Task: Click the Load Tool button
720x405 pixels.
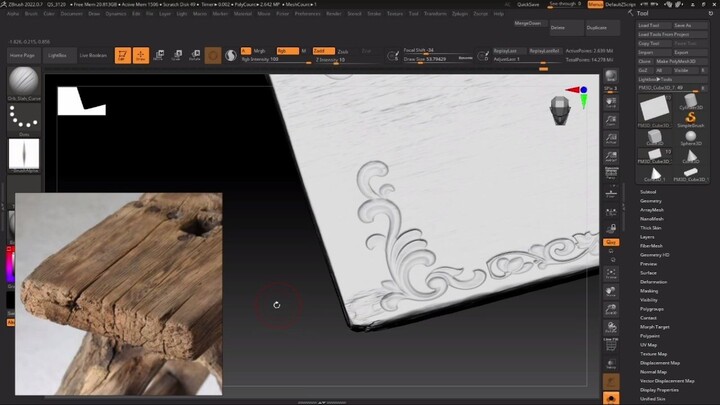Action: (654, 25)
